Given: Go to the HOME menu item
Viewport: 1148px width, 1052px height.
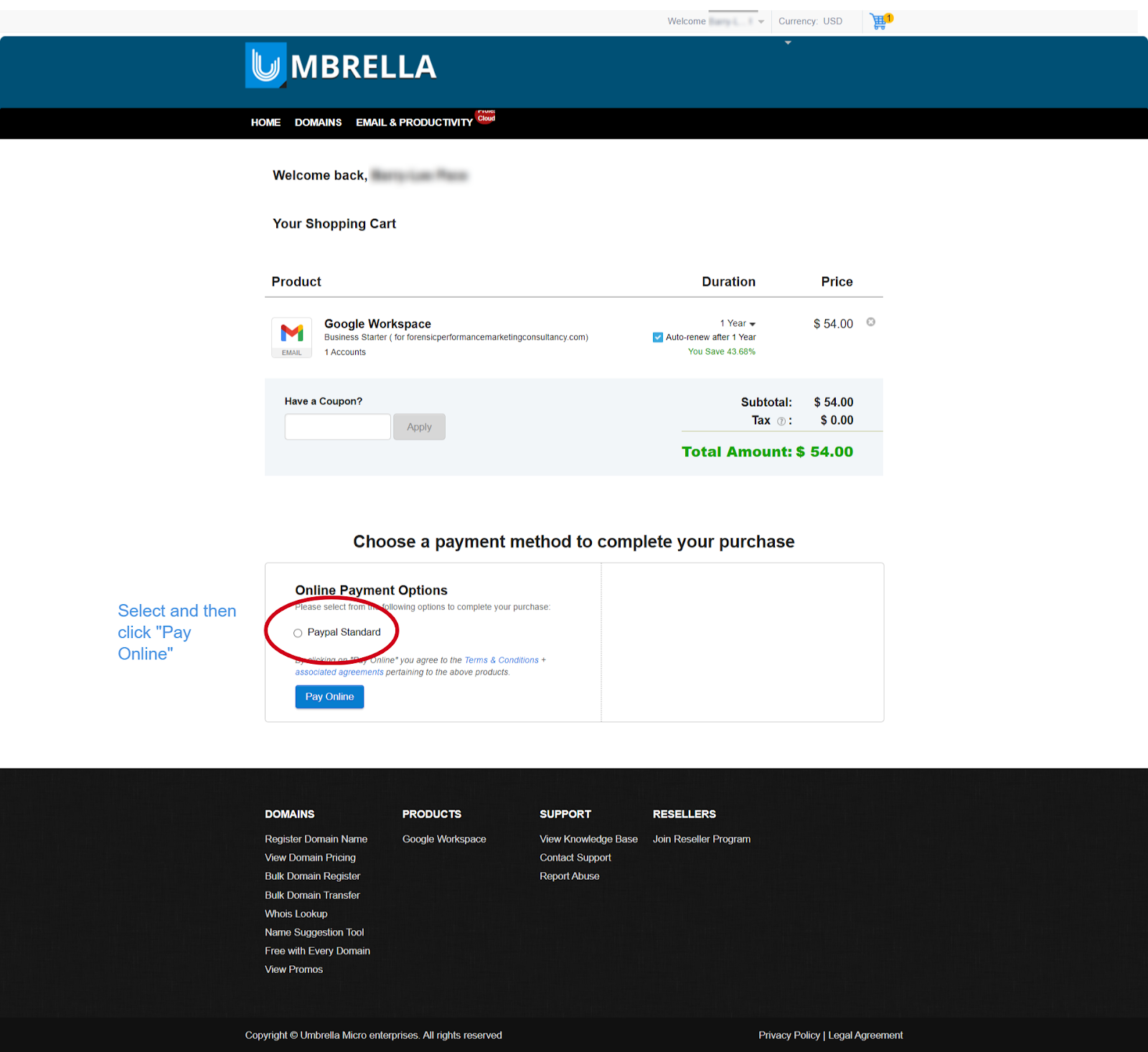Looking at the screenshot, I should (x=265, y=123).
